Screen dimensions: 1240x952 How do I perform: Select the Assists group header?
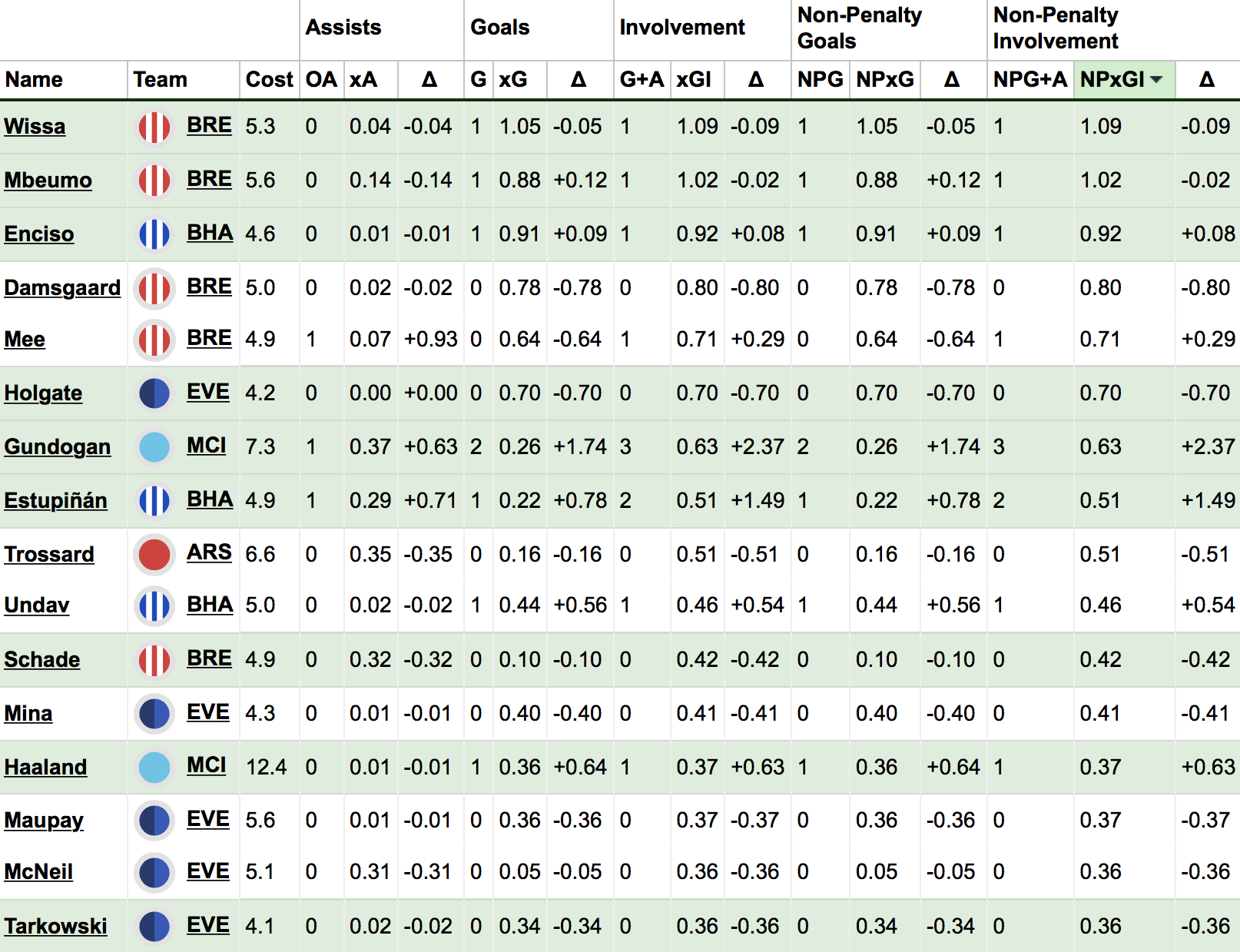(x=343, y=28)
